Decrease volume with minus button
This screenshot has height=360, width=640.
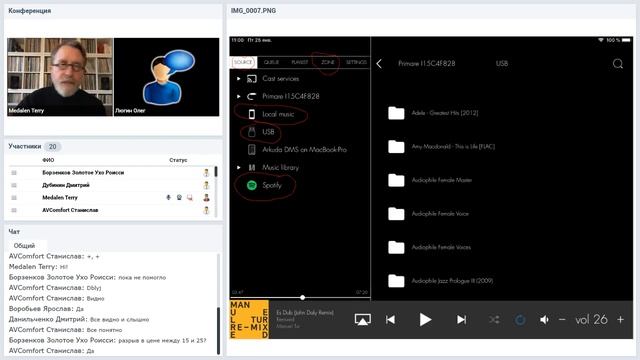562,320
